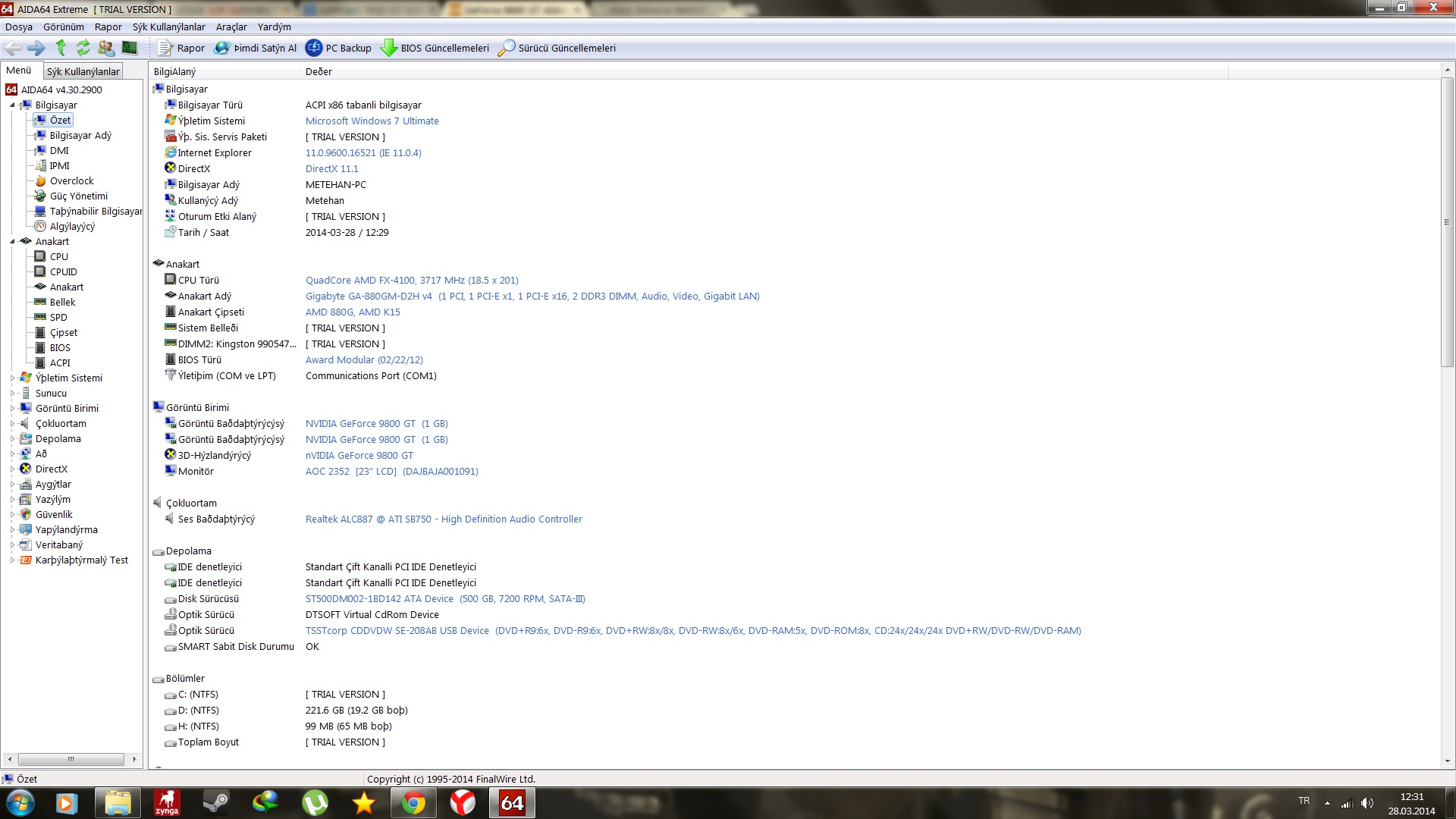This screenshot has width=1456, height=819.
Task: Select Güvenlik in the tree
Action: (54, 514)
